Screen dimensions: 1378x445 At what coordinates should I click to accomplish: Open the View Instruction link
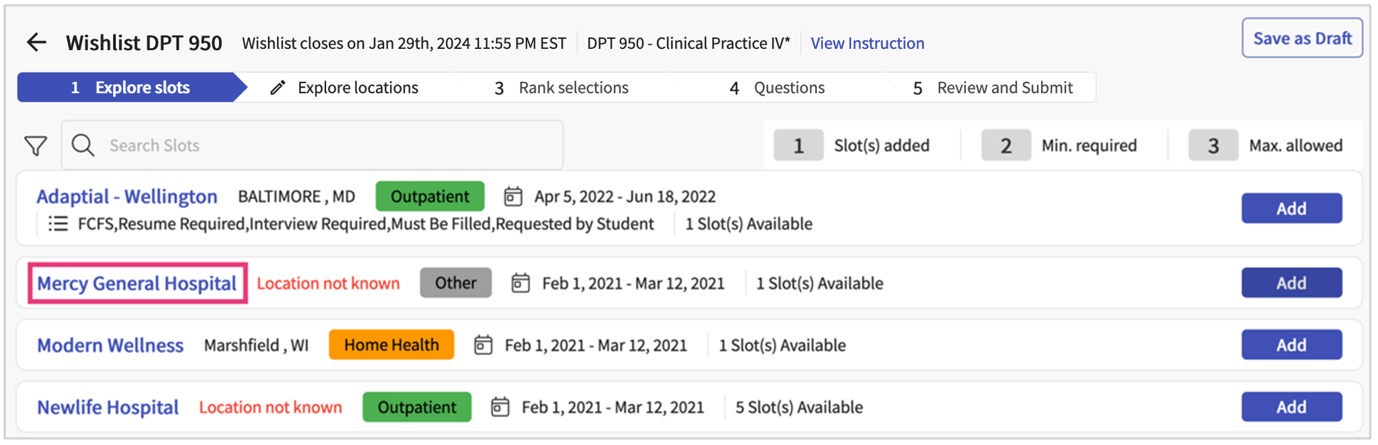[867, 43]
